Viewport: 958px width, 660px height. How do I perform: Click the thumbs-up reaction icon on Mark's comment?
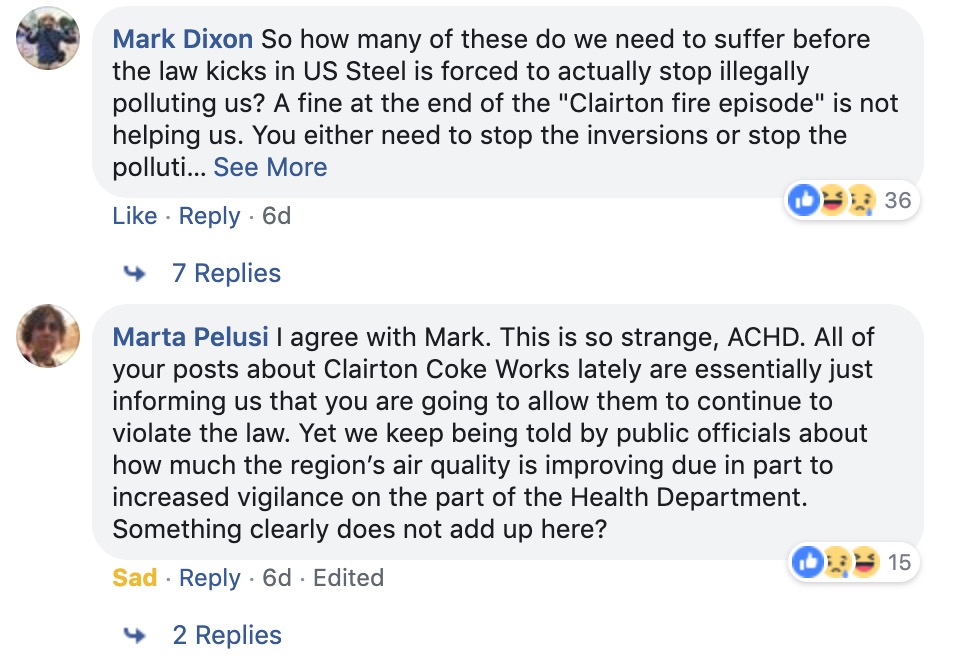pos(804,200)
